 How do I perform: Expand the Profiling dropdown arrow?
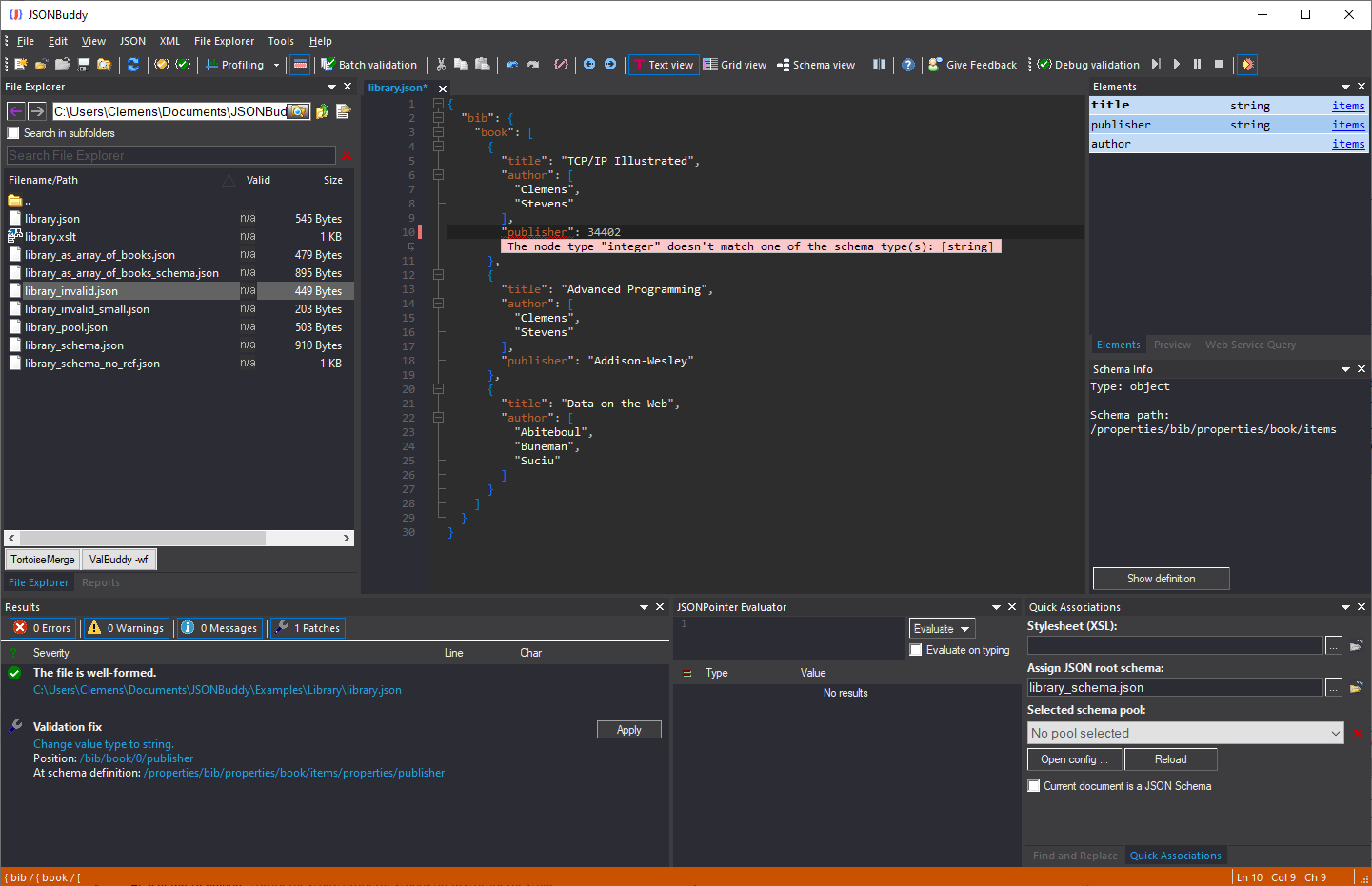(x=277, y=65)
